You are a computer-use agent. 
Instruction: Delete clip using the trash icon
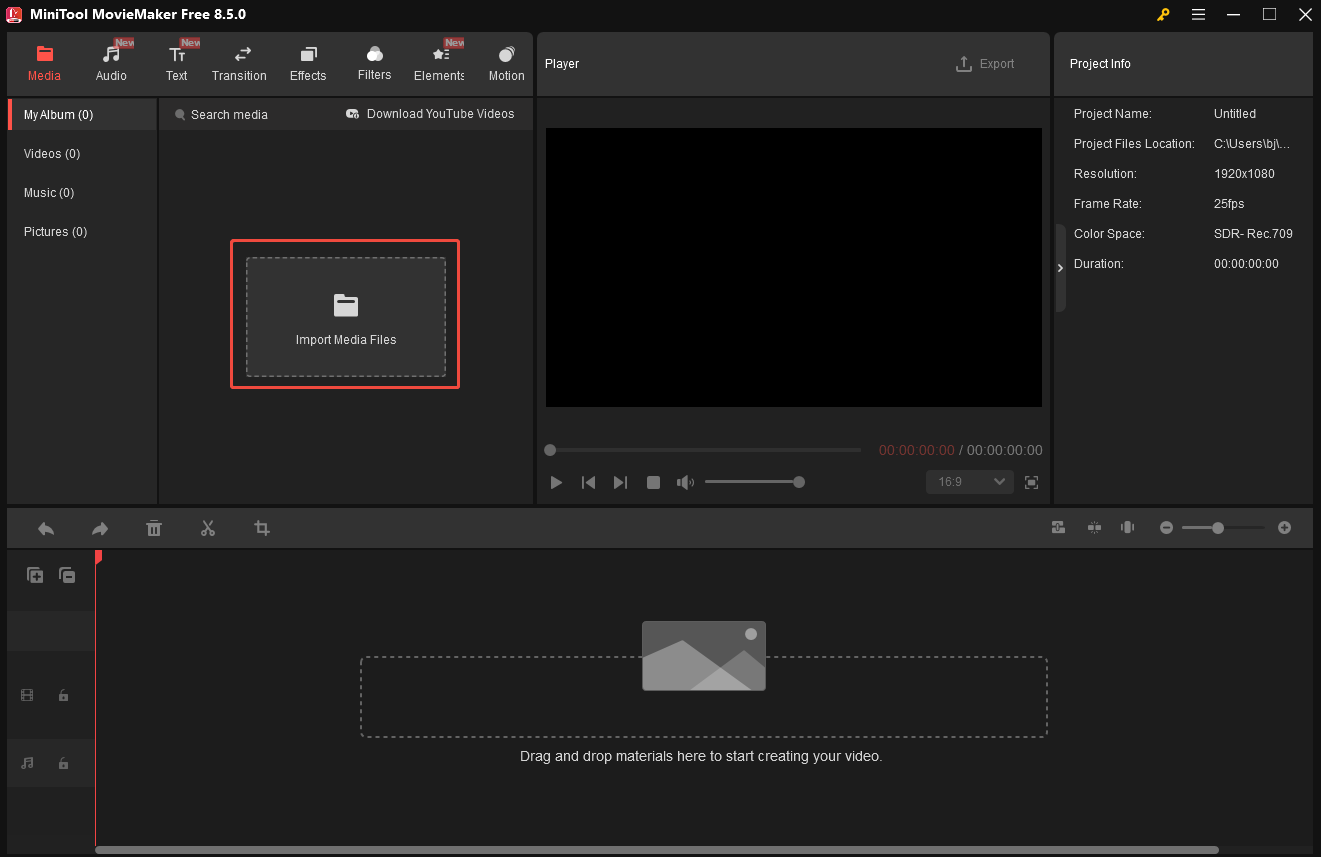click(x=154, y=528)
